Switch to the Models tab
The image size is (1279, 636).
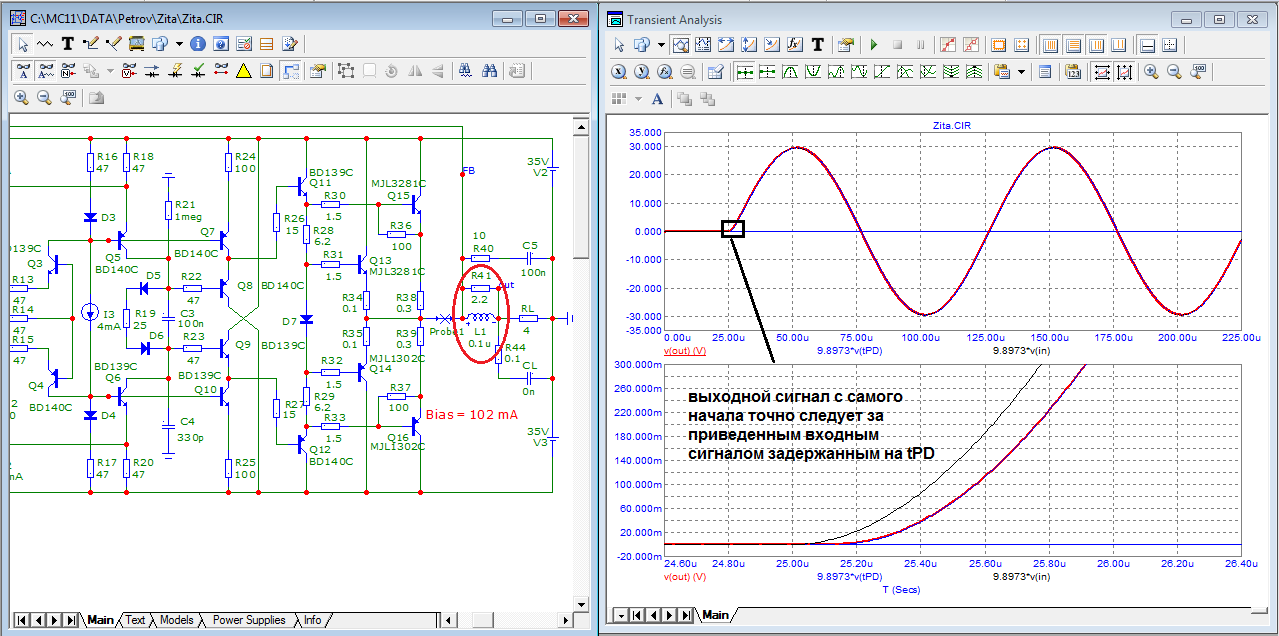(x=177, y=620)
